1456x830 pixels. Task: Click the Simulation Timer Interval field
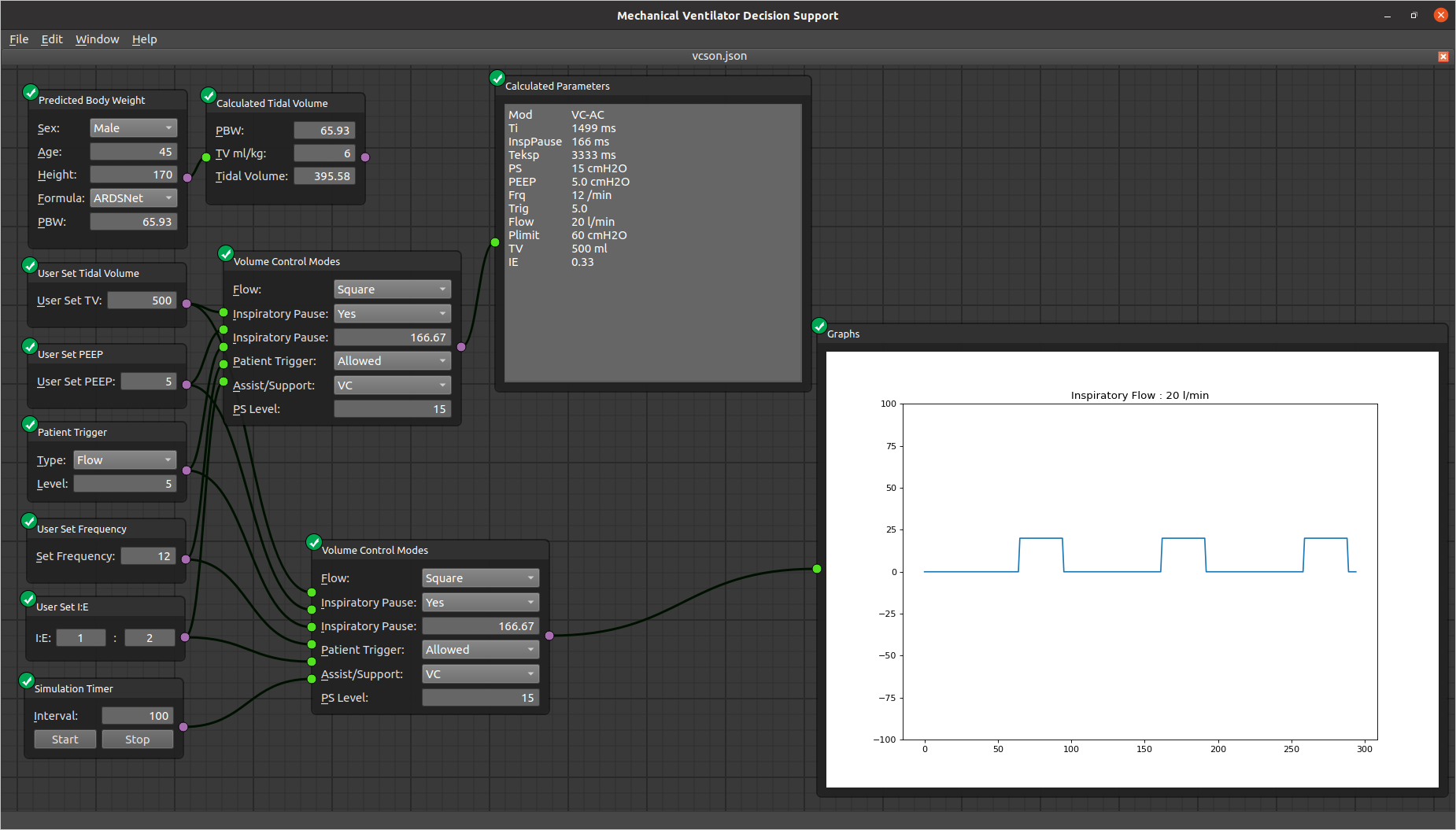coord(138,716)
